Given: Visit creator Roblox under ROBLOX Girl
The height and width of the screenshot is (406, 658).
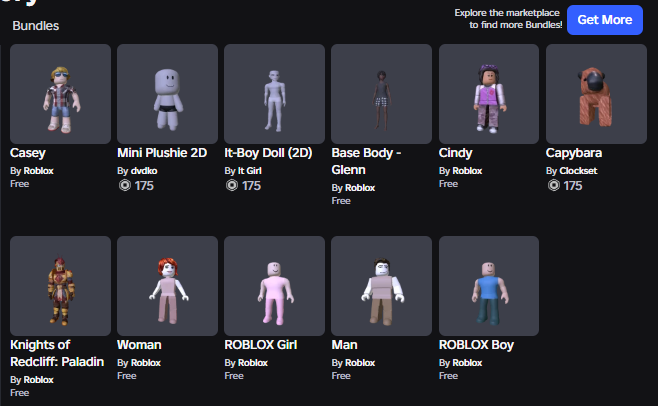Looking at the screenshot, I should tap(253, 363).
